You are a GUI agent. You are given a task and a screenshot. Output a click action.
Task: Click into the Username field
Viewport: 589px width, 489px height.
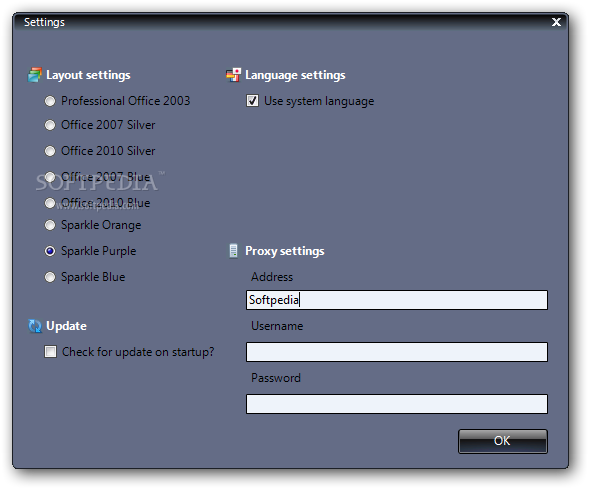[397, 352]
